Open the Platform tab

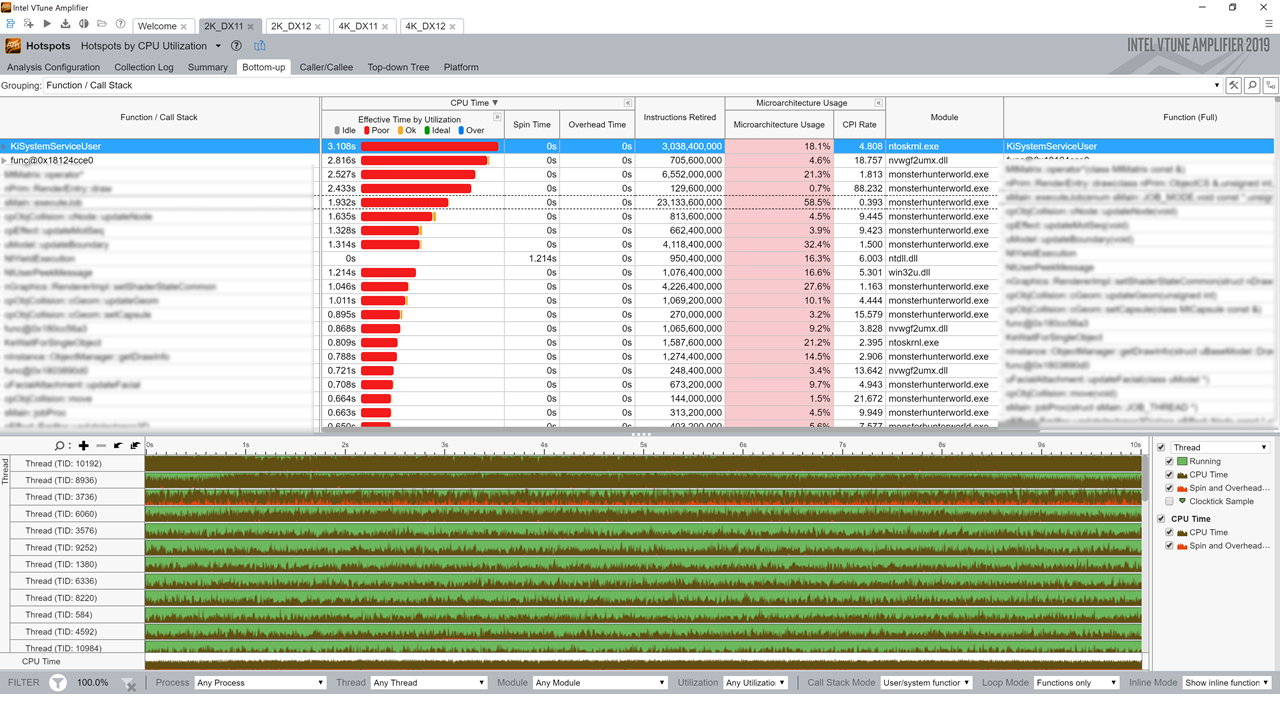click(x=461, y=67)
